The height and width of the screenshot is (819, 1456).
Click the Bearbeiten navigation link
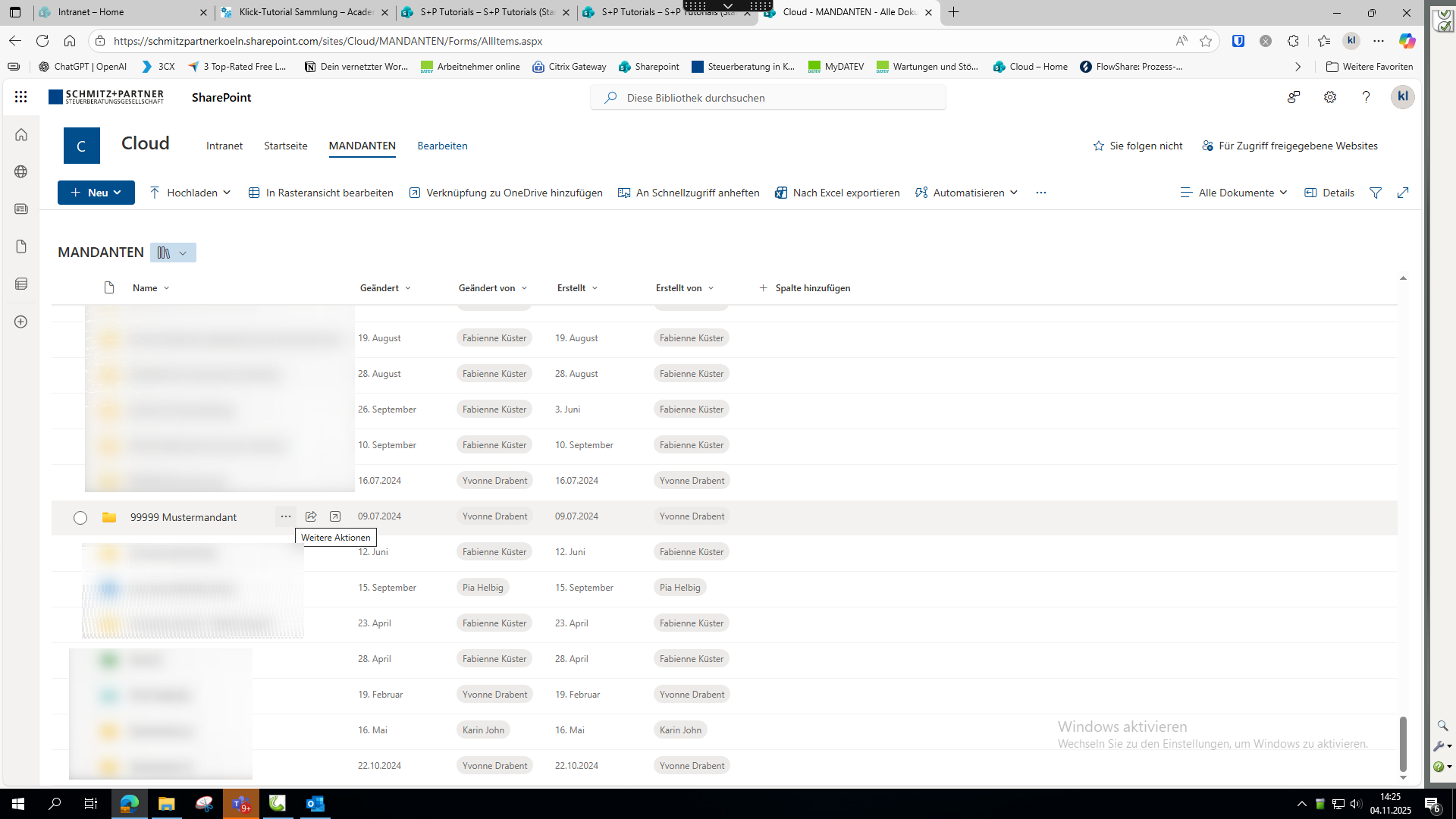pyautogui.click(x=442, y=146)
